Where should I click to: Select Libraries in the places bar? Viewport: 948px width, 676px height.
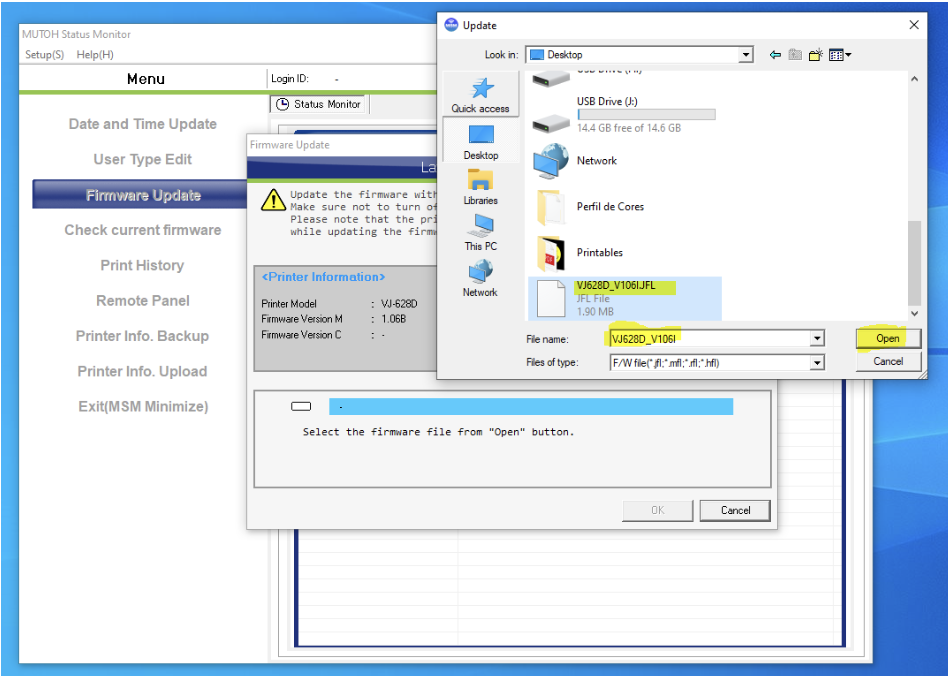(x=480, y=182)
